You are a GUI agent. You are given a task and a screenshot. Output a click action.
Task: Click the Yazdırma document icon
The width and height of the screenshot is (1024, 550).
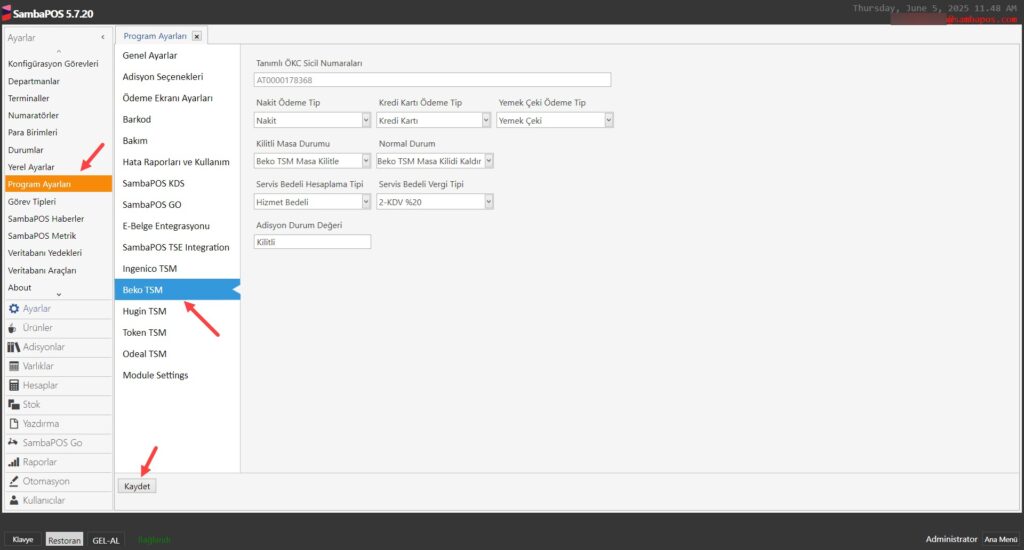(x=13, y=423)
